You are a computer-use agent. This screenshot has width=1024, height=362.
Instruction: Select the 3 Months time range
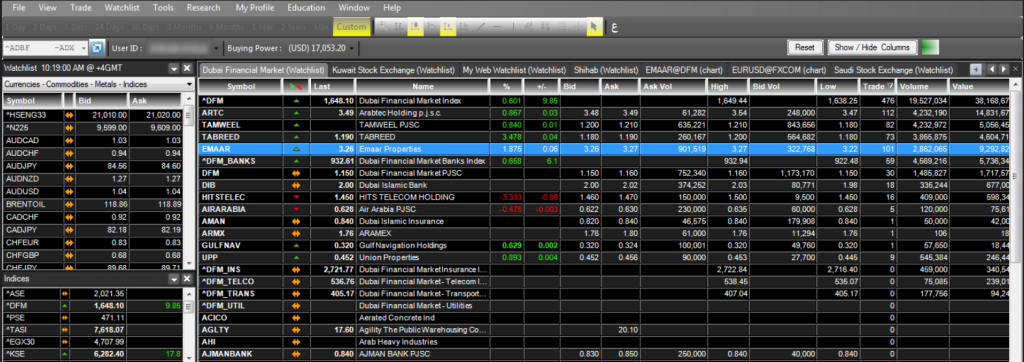pos(184,27)
